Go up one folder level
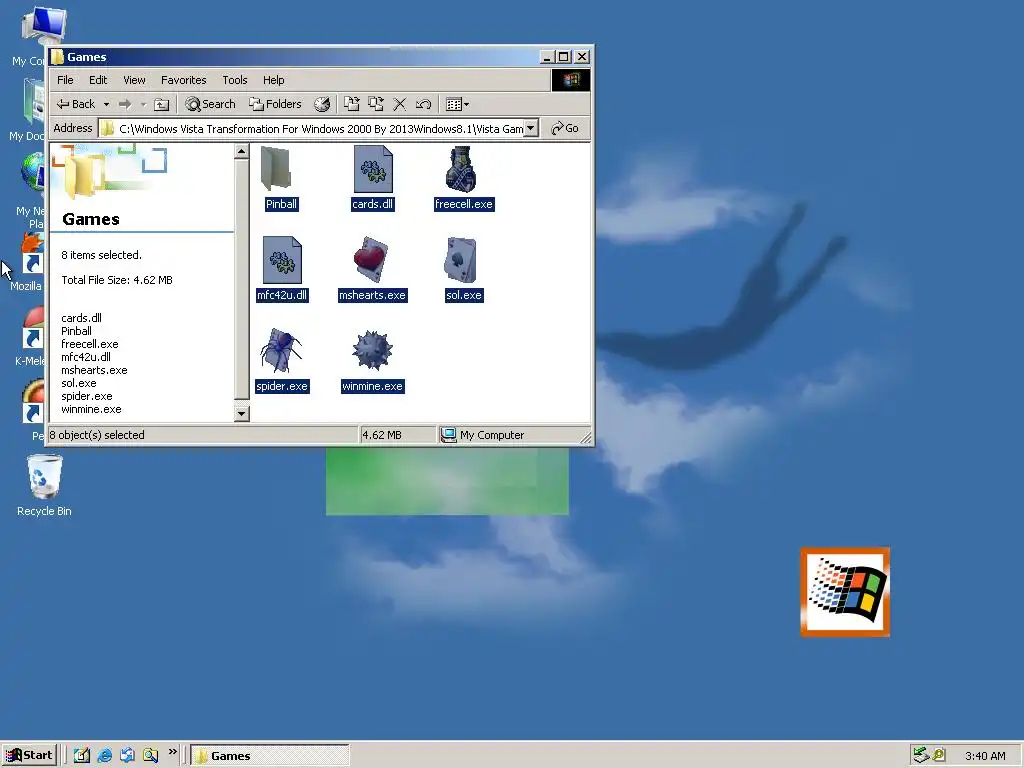Viewport: 1024px width, 768px height. click(x=161, y=104)
